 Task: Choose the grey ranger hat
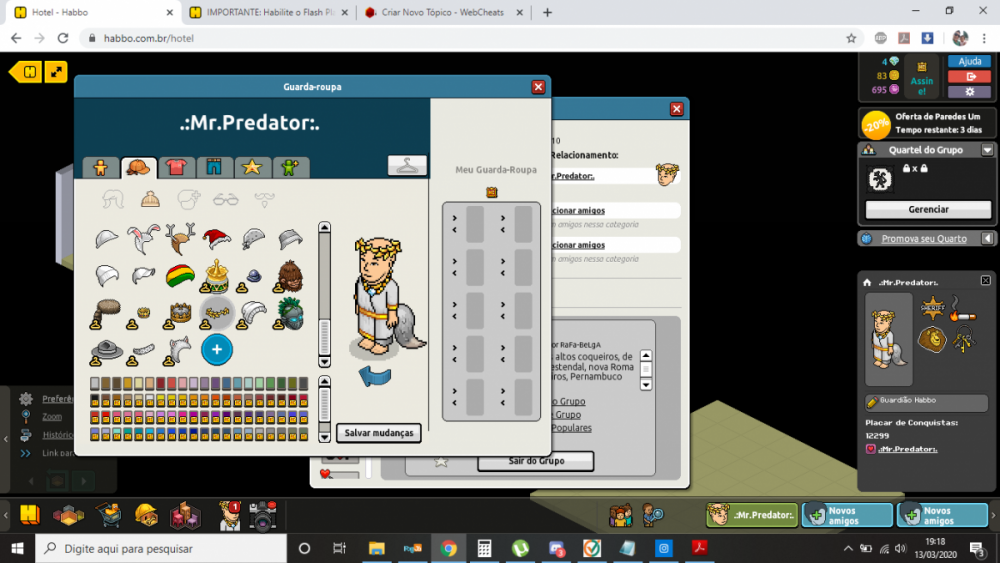[106, 350]
